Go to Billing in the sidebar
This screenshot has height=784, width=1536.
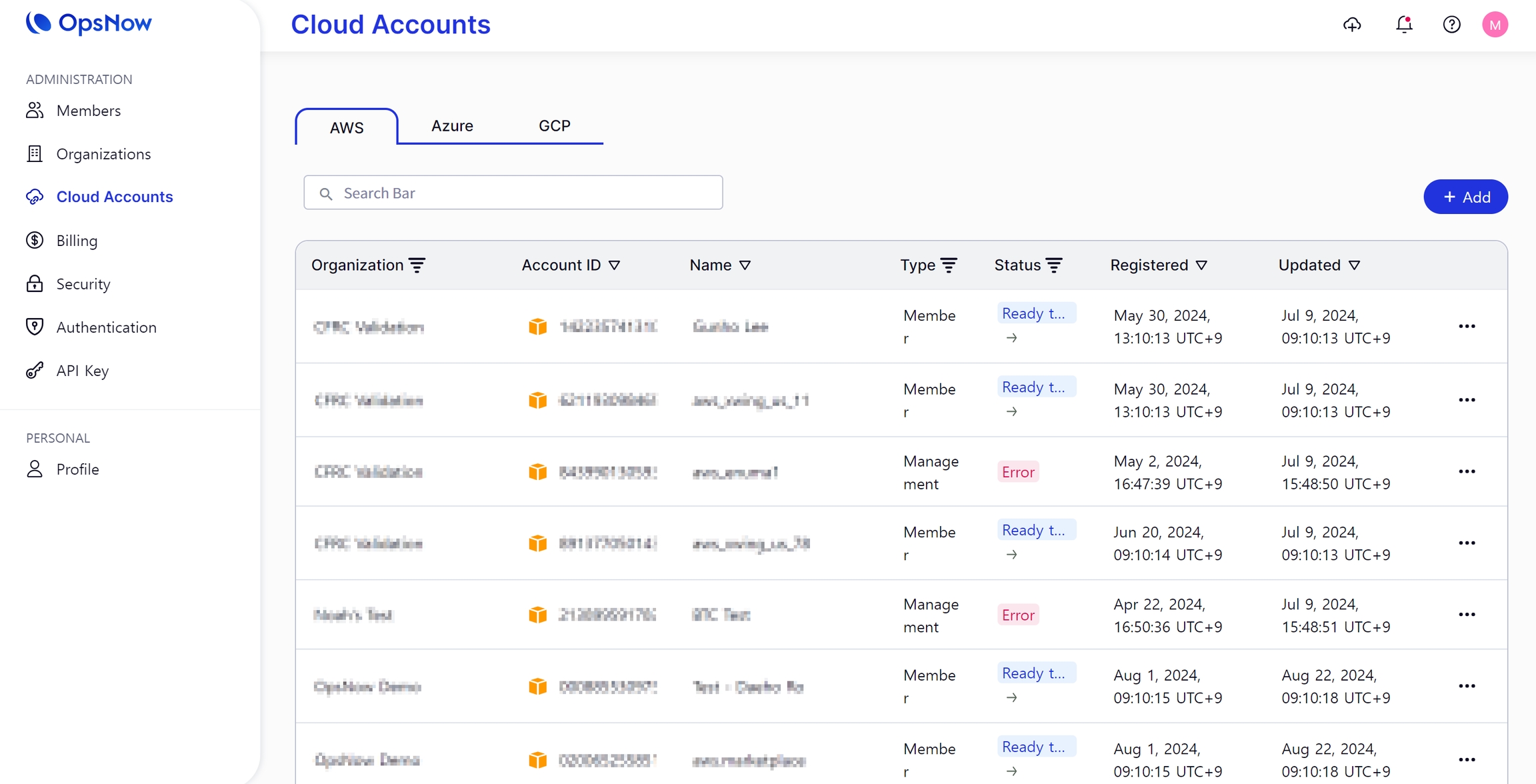click(77, 241)
